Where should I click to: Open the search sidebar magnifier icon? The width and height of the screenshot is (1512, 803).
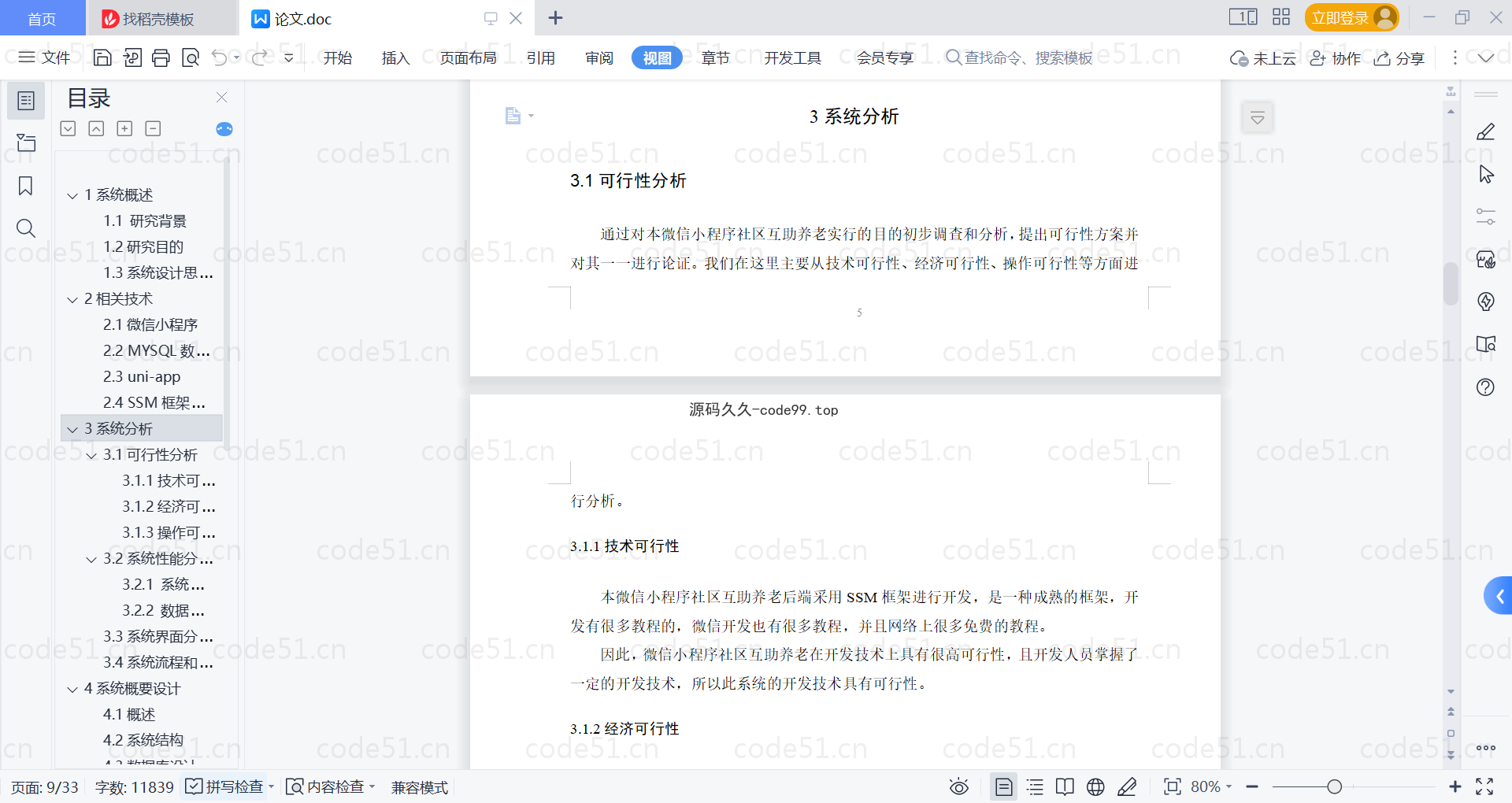pyautogui.click(x=26, y=228)
